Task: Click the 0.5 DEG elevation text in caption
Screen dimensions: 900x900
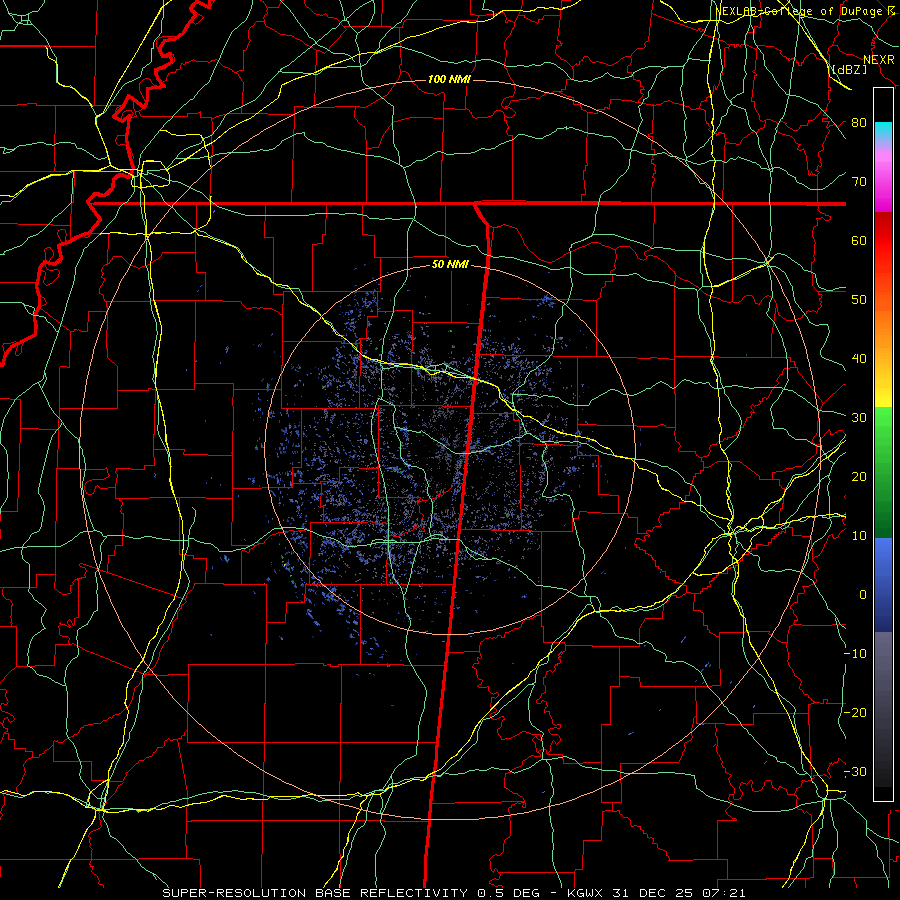Action: click(x=510, y=893)
